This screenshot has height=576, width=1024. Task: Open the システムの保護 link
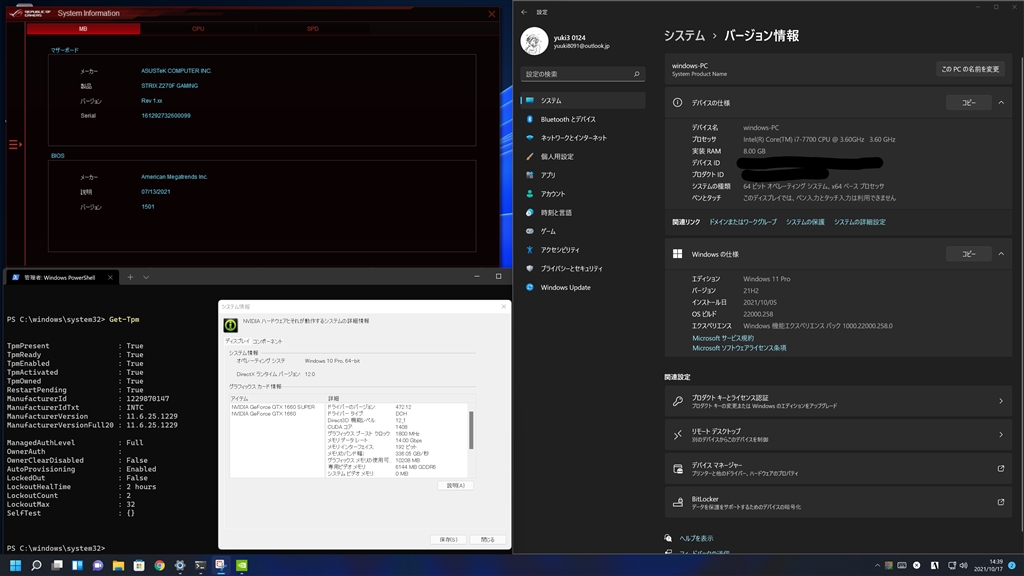805,222
